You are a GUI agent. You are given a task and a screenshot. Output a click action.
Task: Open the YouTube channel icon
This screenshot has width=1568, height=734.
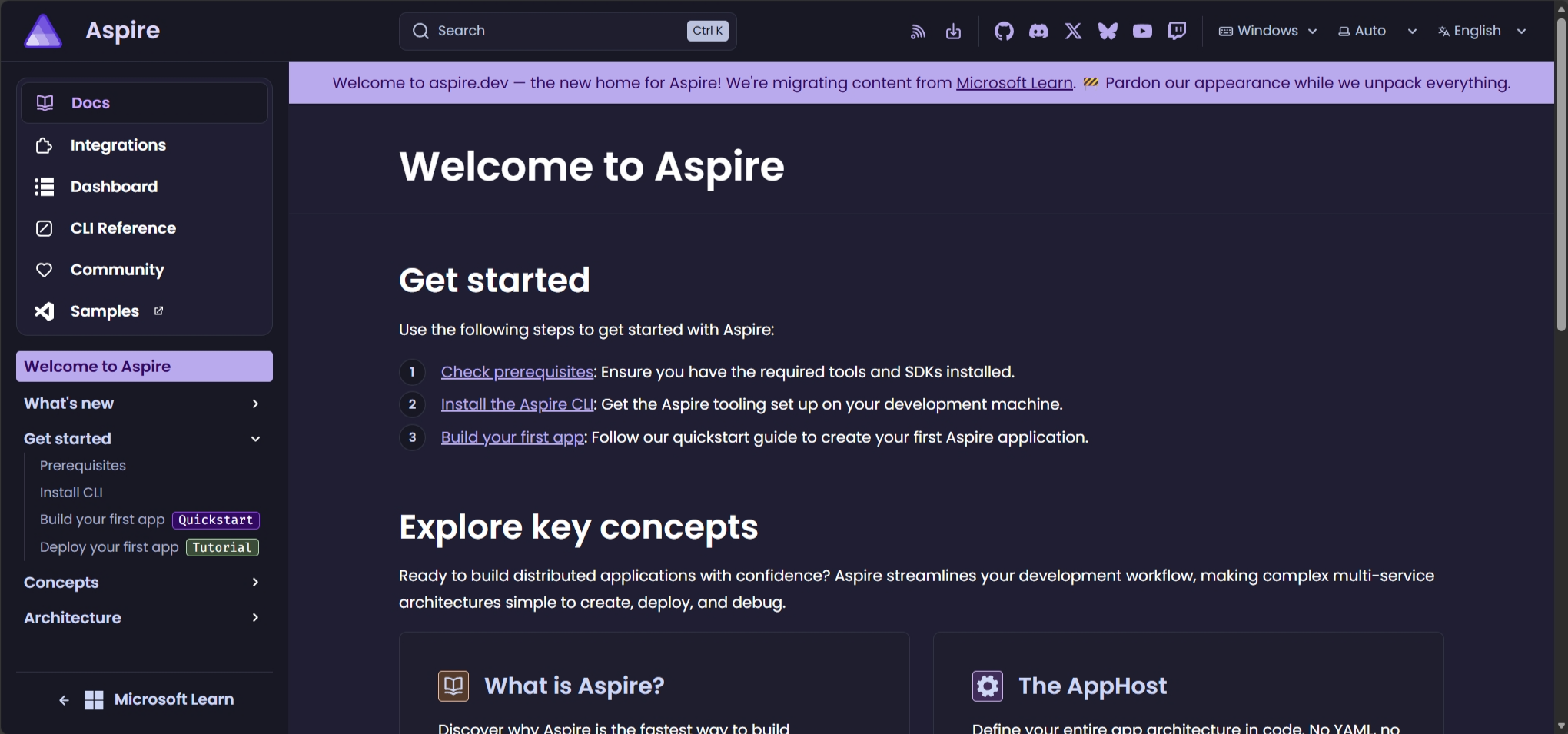[1142, 31]
